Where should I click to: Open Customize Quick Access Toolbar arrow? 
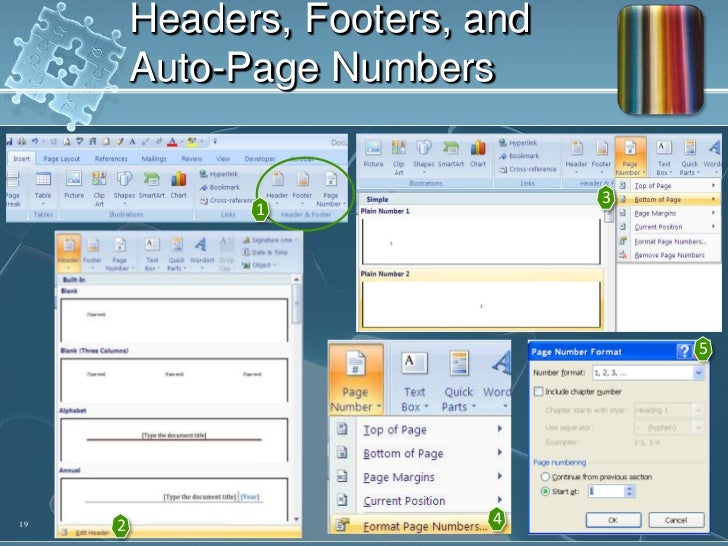click(215, 141)
